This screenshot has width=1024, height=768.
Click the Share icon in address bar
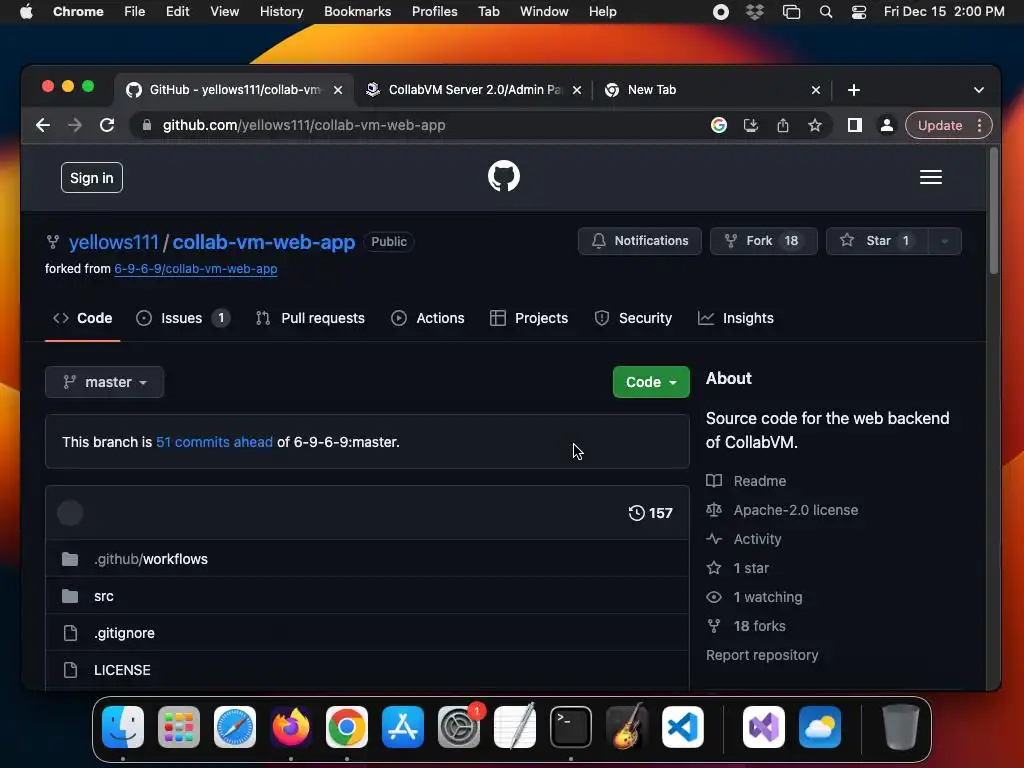(x=782, y=125)
